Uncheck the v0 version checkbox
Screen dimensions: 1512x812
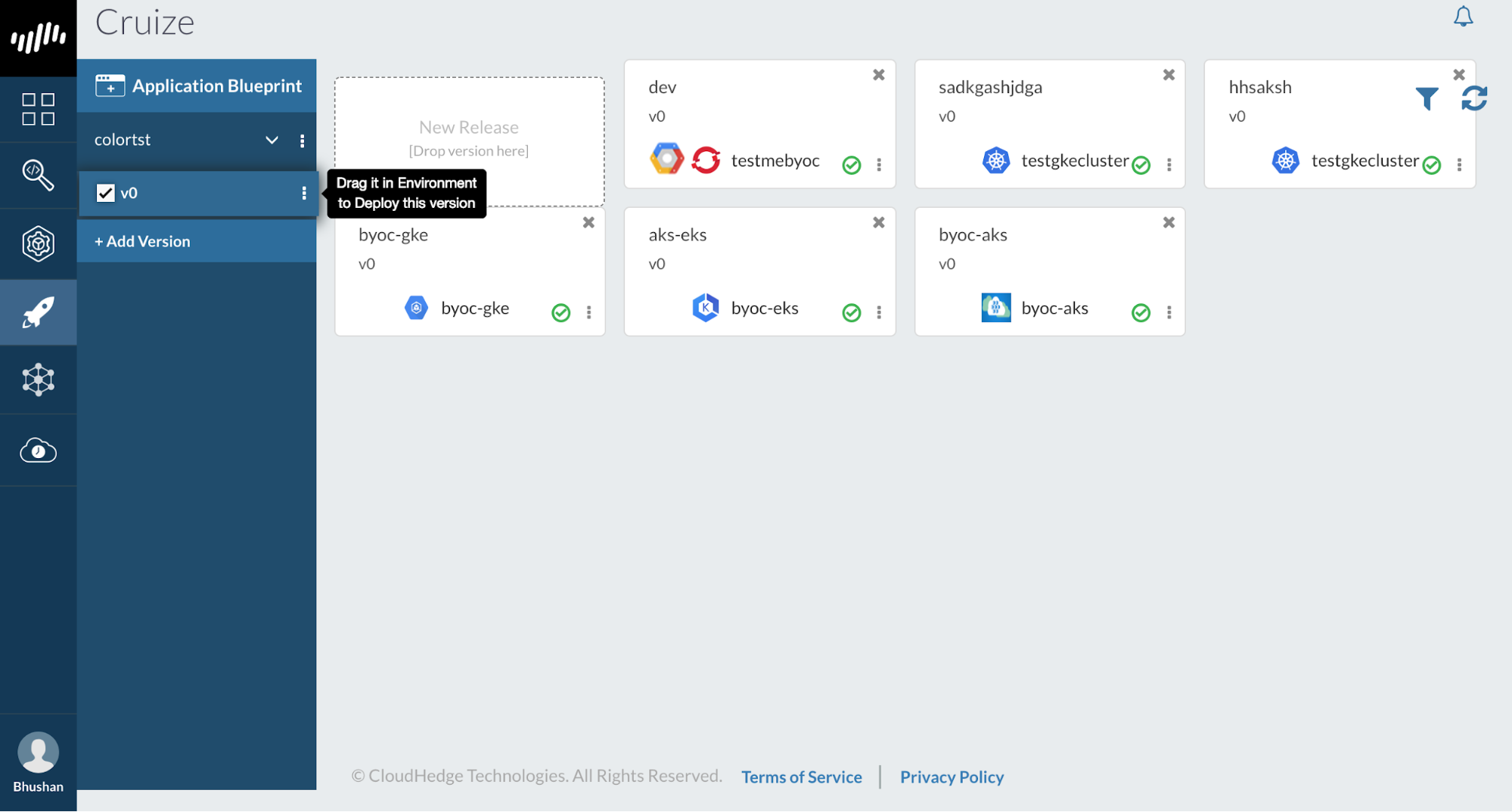tap(105, 193)
